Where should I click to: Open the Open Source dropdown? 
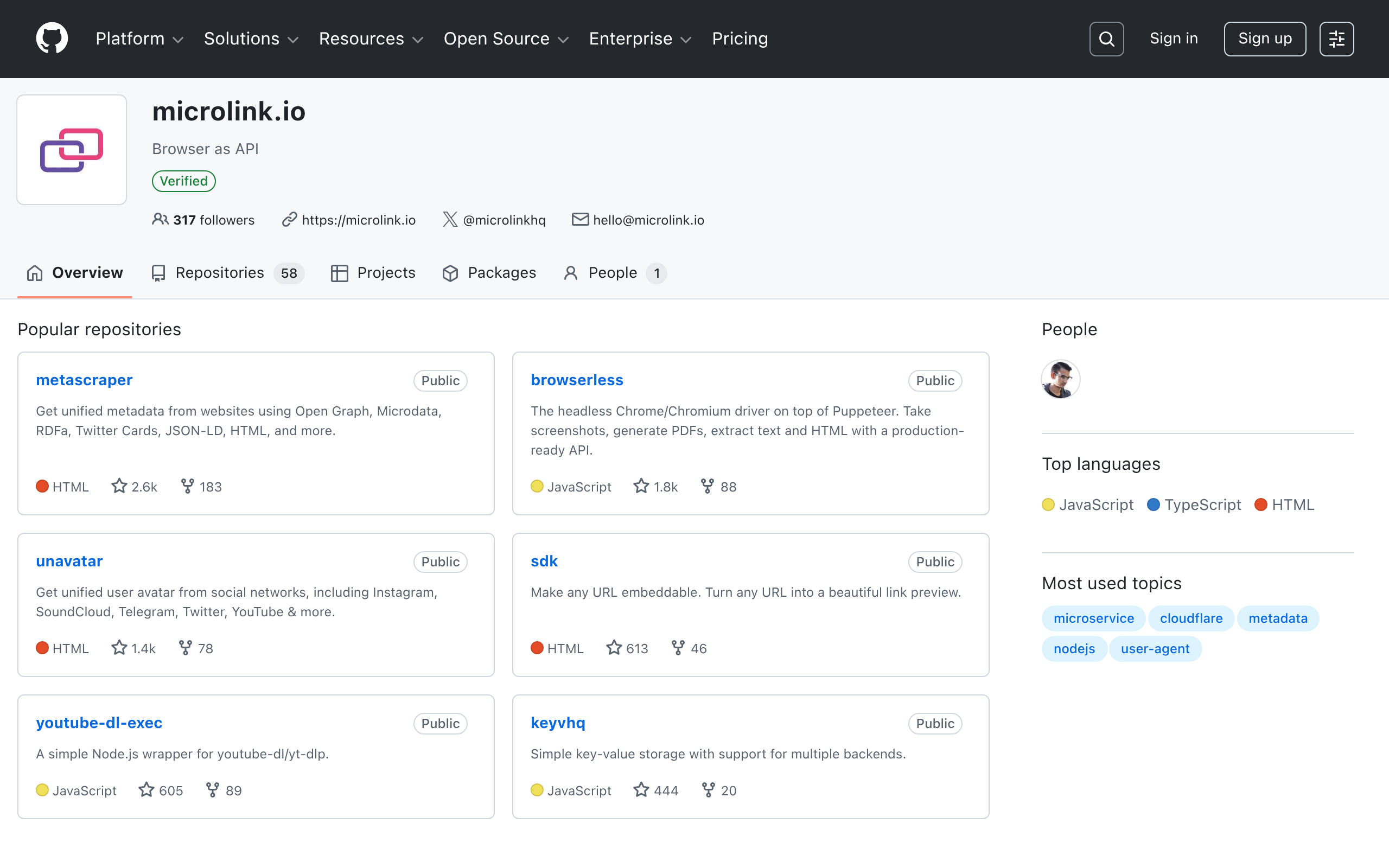(506, 39)
